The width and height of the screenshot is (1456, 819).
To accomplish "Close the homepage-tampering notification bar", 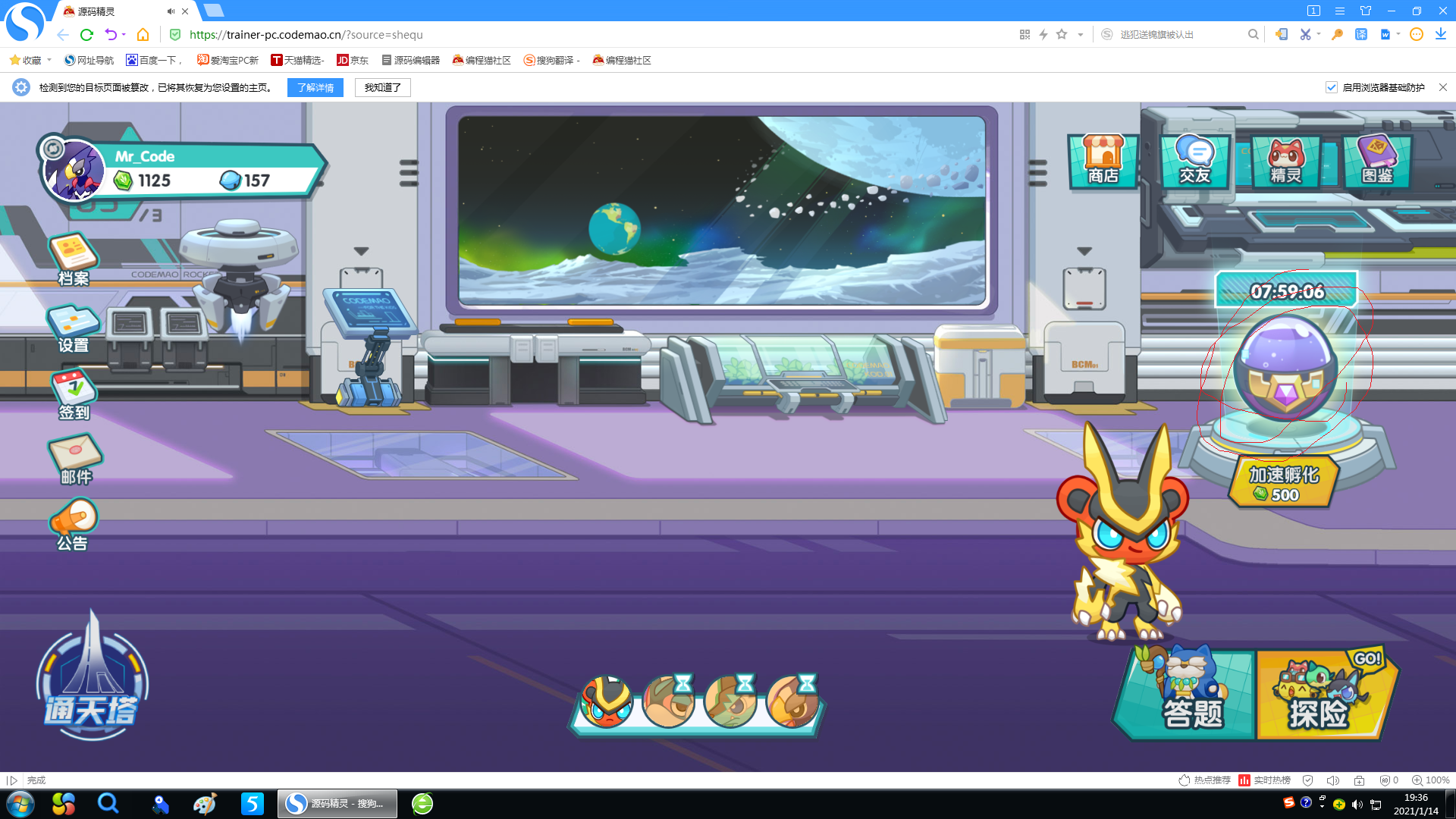I will (x=1443, y=88).
